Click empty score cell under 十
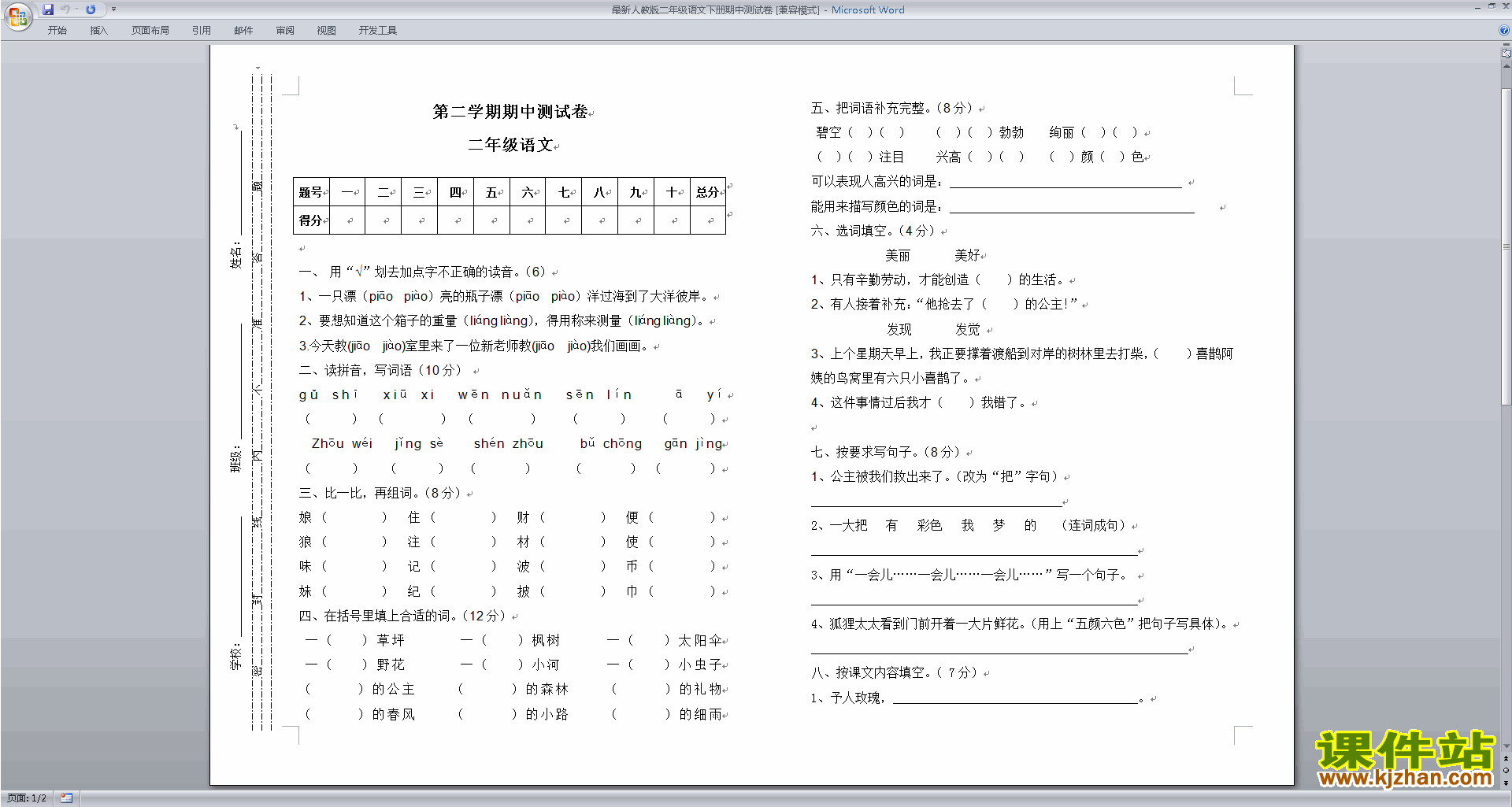The height and width of the screenshot is (807, 1512). coord(673,220)
